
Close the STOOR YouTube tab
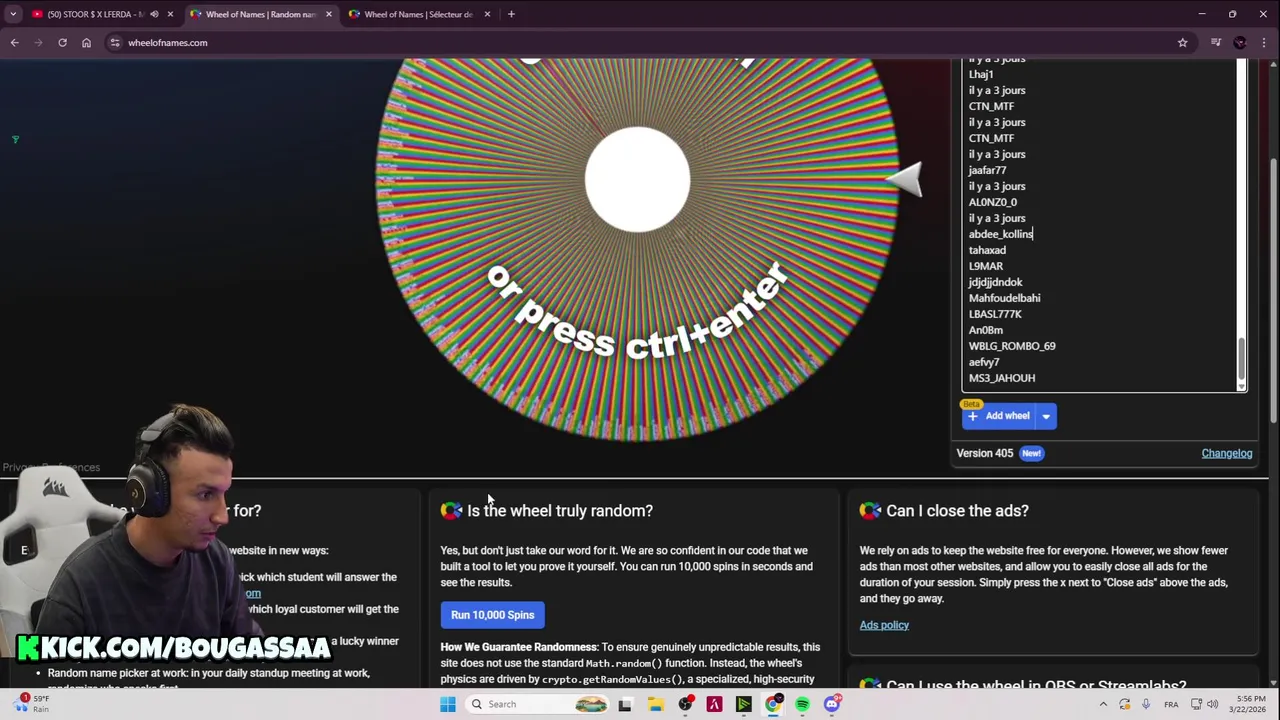pyautogui.click(x=170, y=14)
